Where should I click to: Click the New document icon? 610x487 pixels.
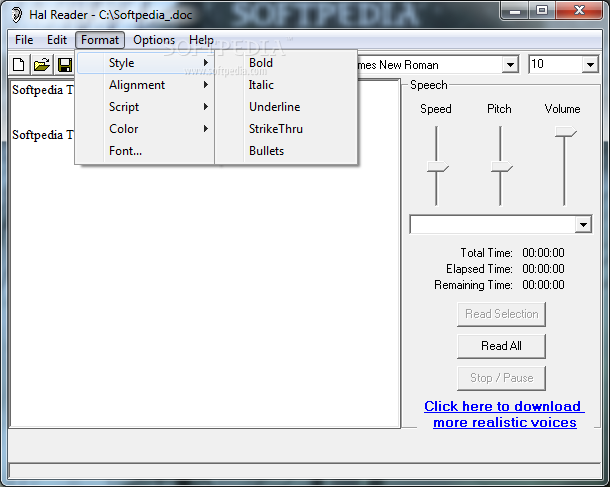[18, 64]
